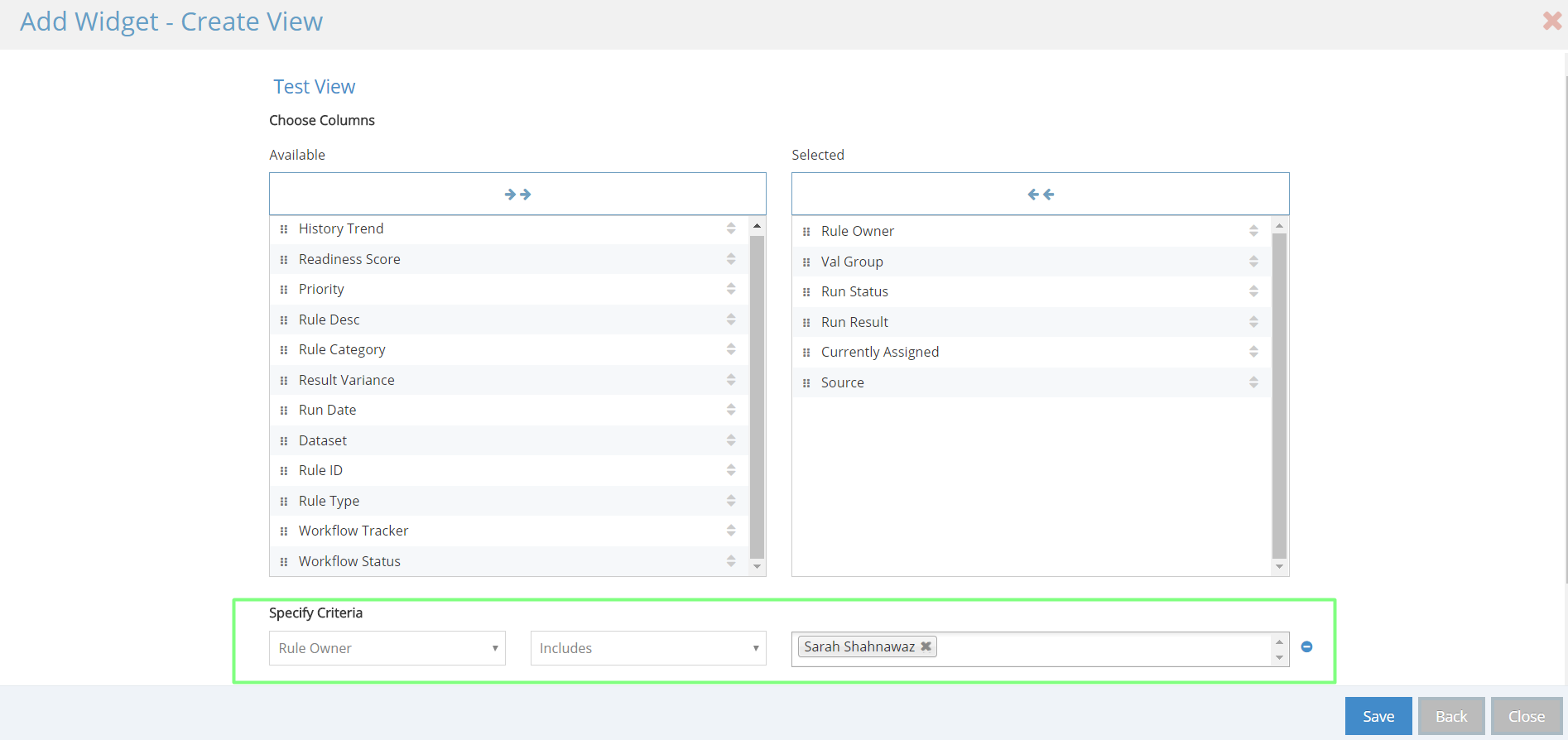Viewport: 1568px width, 740px height.
Task: Click reorder arrows on Readiness Score row
Action: [x=731, y=259]
